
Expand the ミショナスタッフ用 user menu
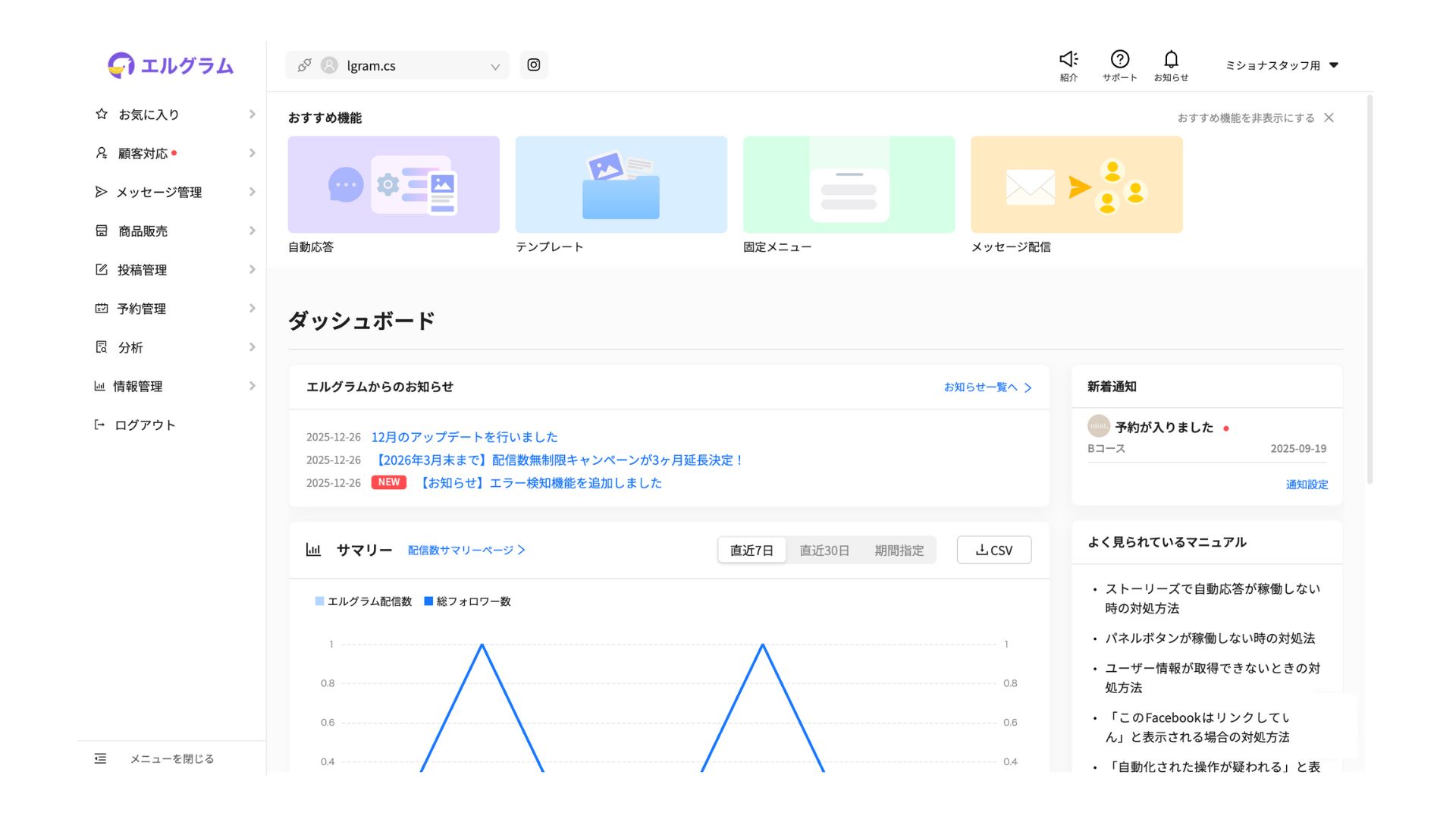pos(1282,65)
